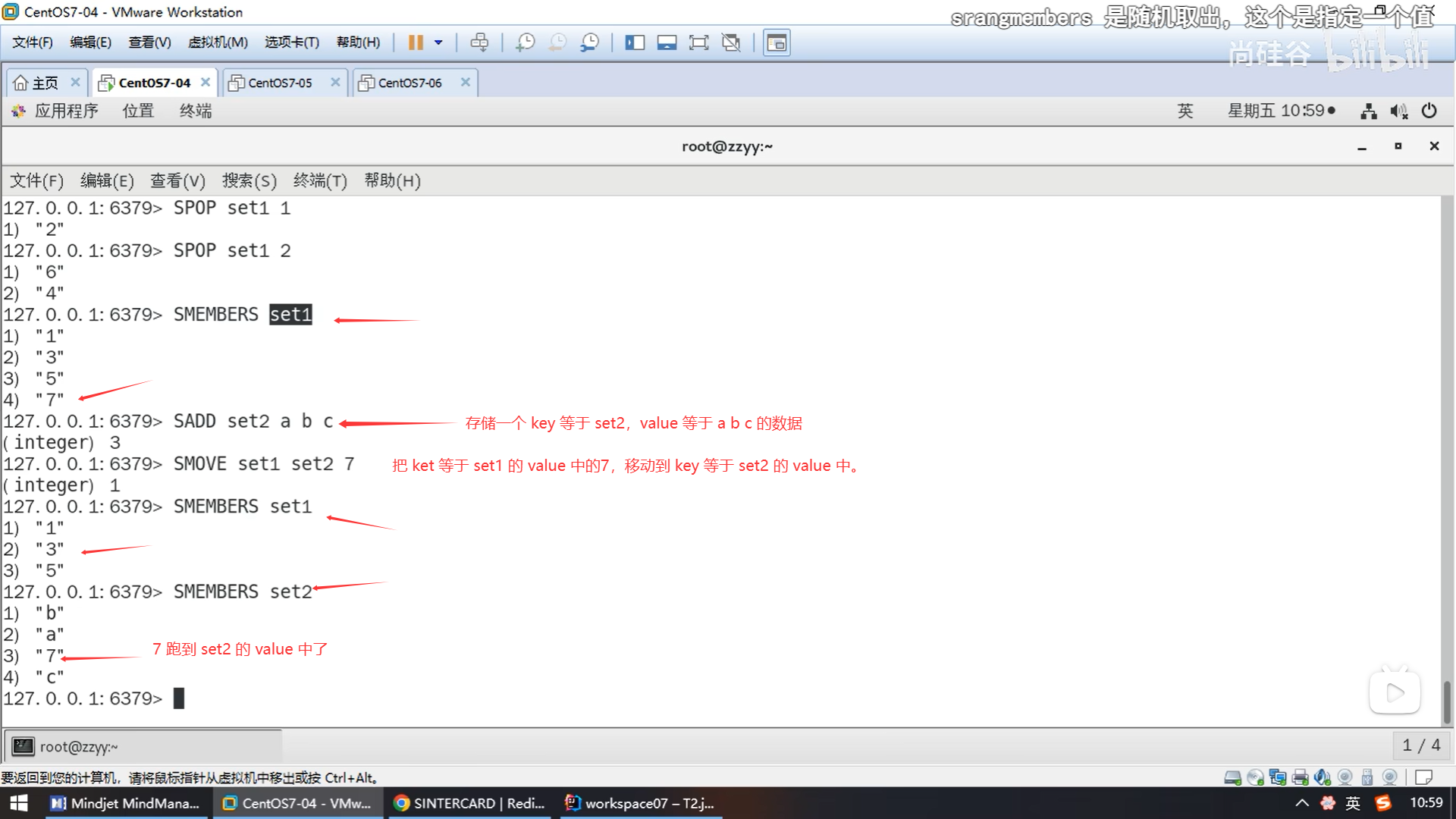Click the terminal vertical scrollbar thumb
This screenshot has height=819, width=1456.
(1447, 701)
